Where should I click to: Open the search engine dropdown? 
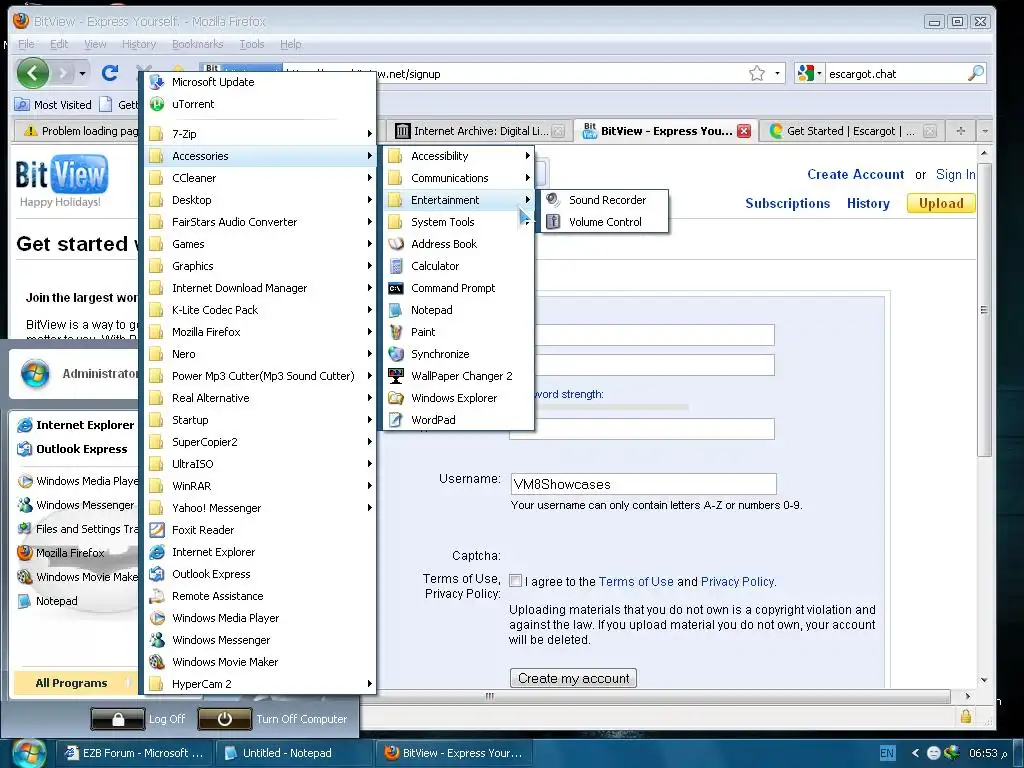(810, 73)
